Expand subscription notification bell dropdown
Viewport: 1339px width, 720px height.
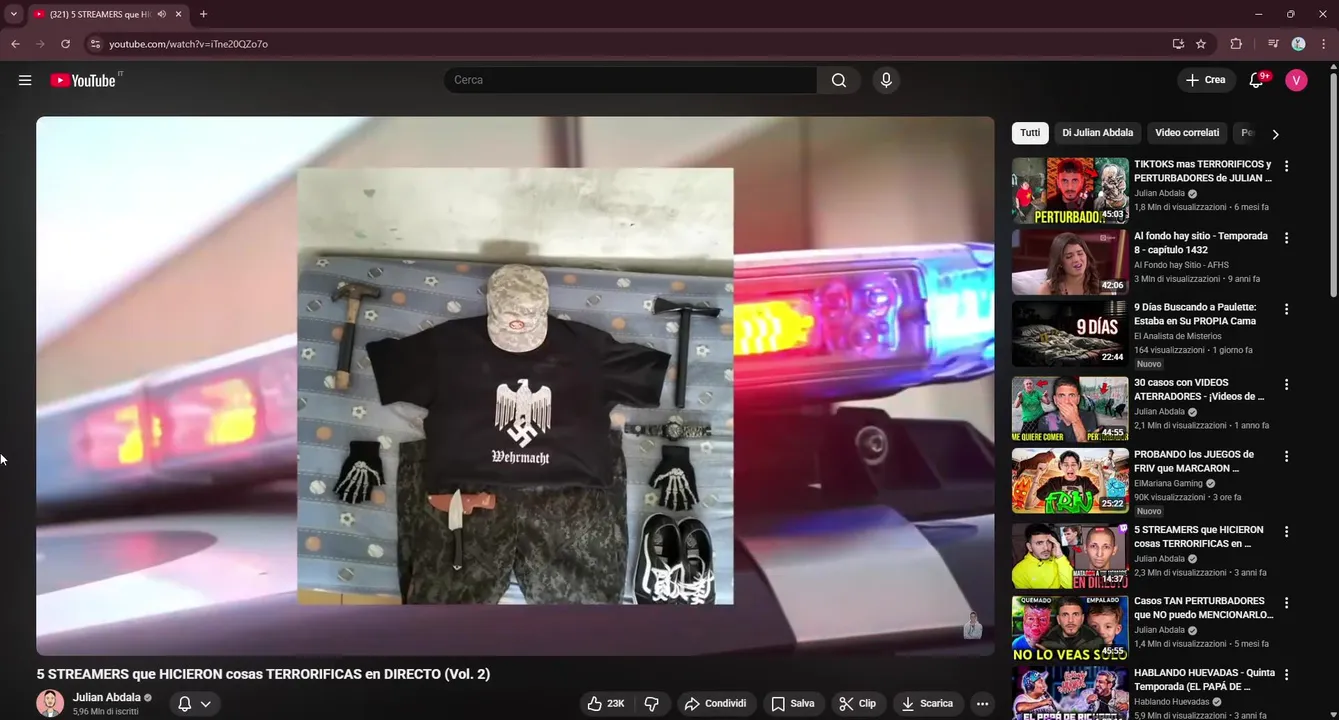pyautogui.click(x=194, y=704)
